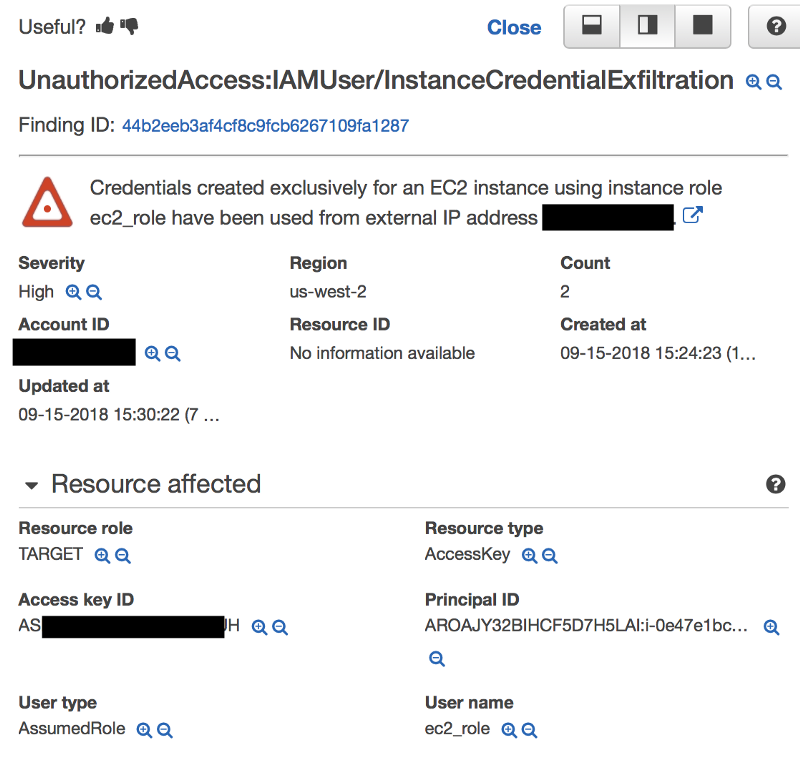The image size is (800, 762).
Task: Collapse the Resource affected section
Action: click(31, 485)
